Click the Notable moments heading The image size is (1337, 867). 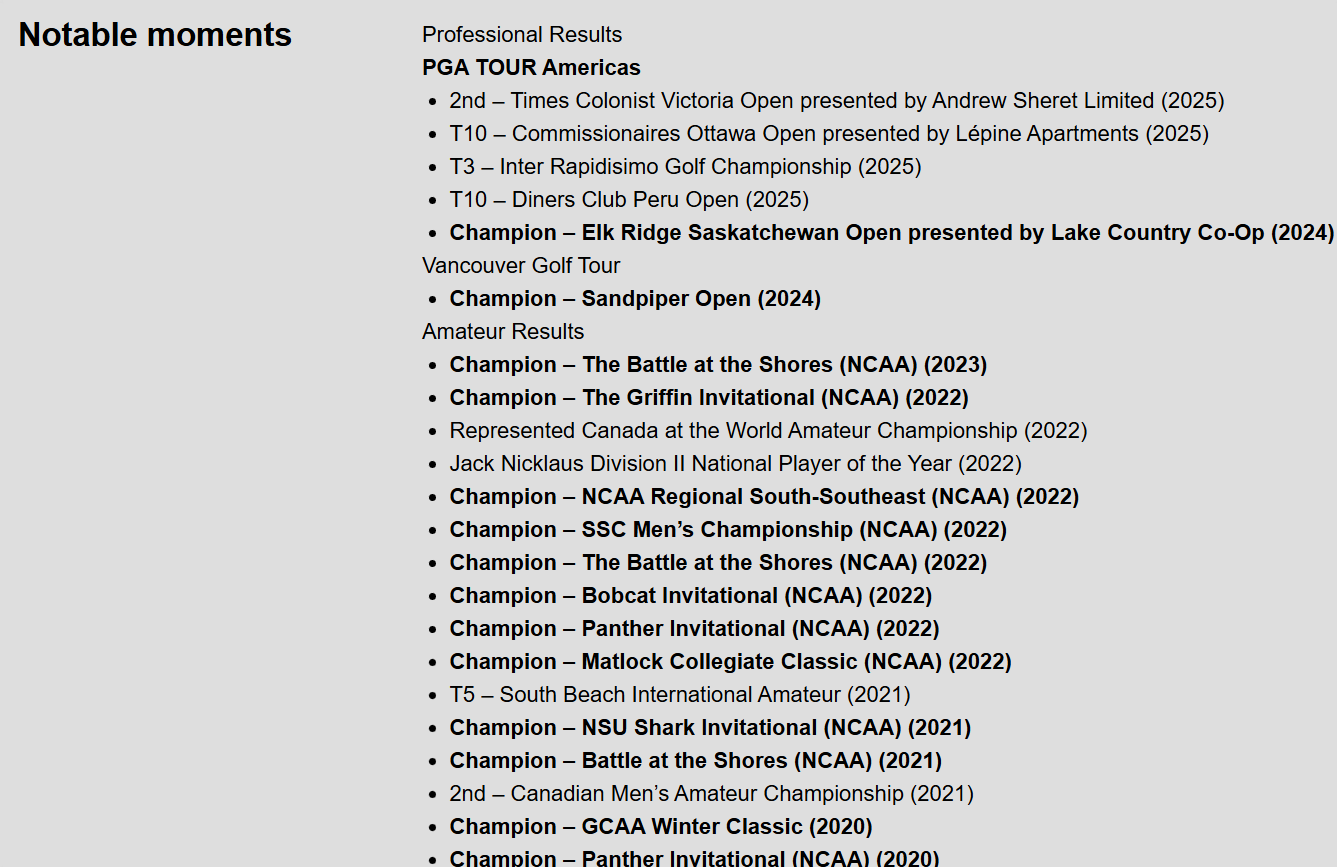[155, 35]
